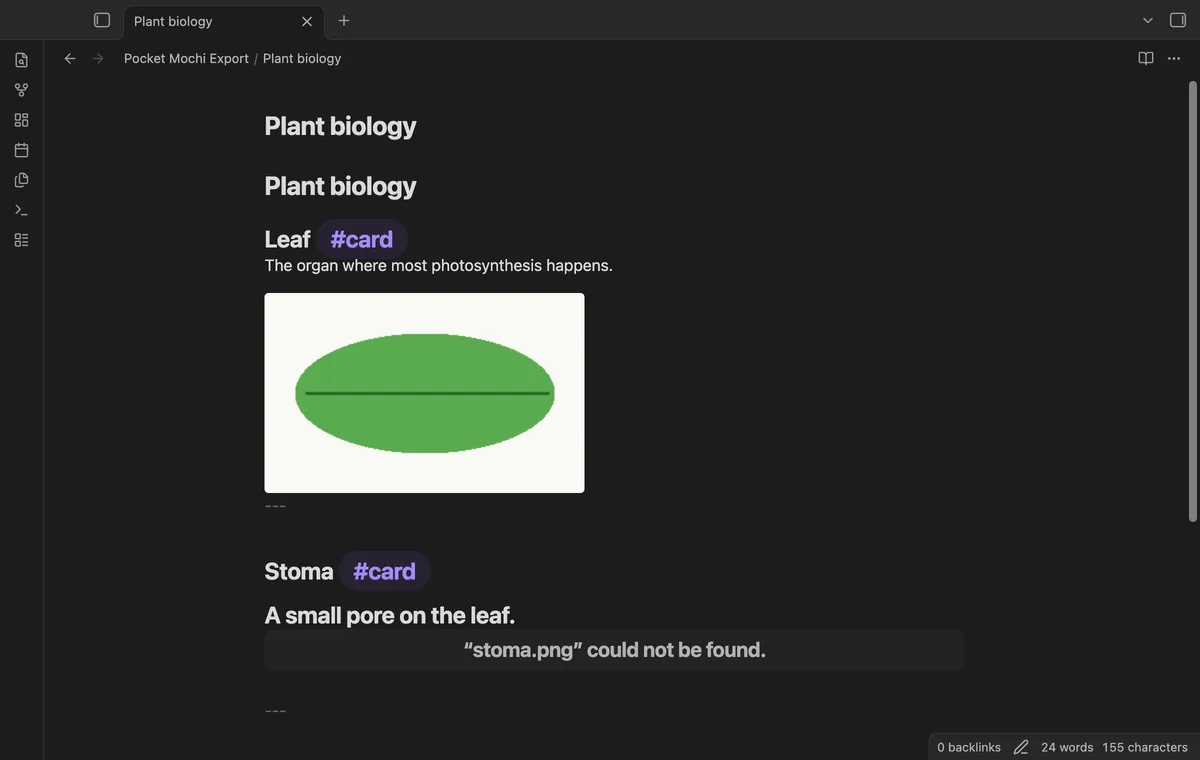Screen dimensions: 1200x760
Task: Open the quick switcher icon in ribbon
Action: coord(21,60)
